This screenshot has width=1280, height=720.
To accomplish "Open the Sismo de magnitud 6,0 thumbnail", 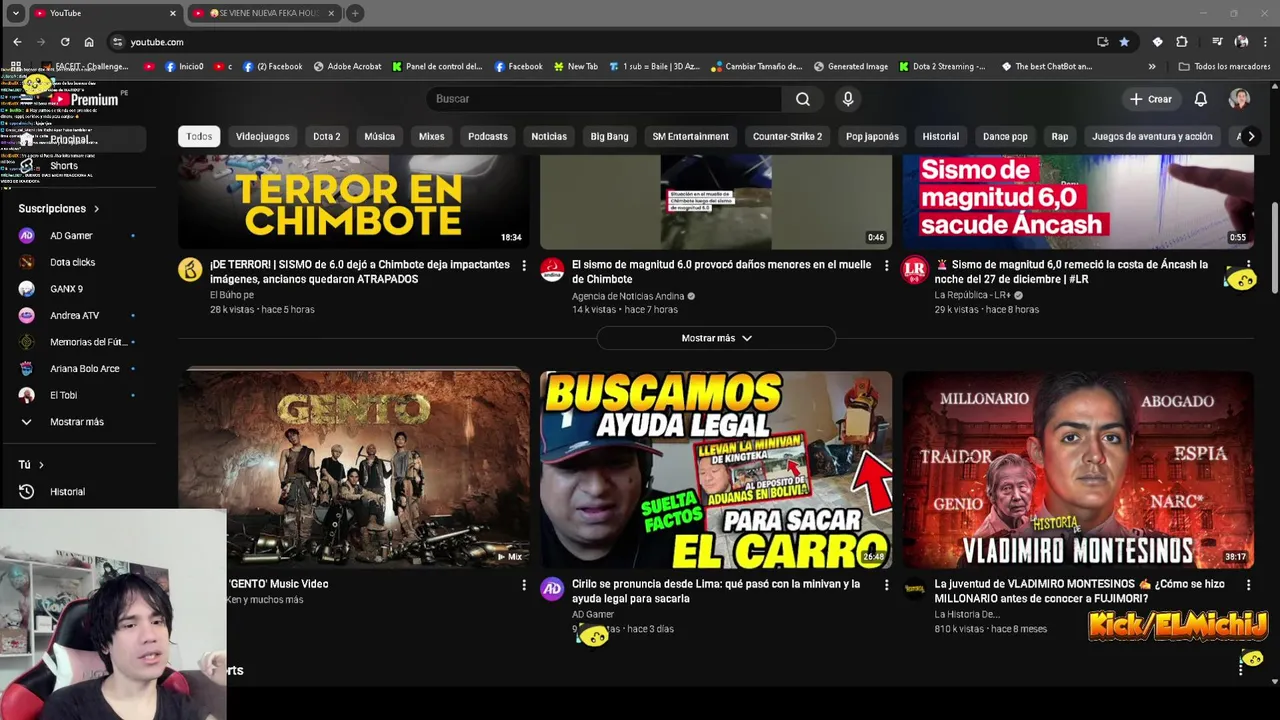I will (x=1078, y=202).
